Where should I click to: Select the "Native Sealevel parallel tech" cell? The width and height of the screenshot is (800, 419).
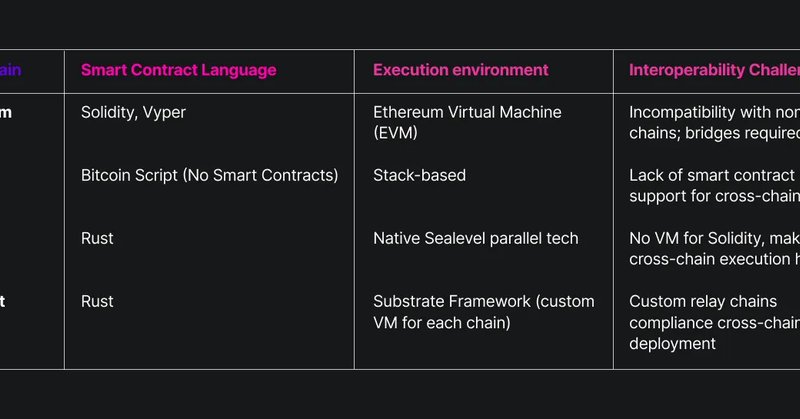(475, 238)
